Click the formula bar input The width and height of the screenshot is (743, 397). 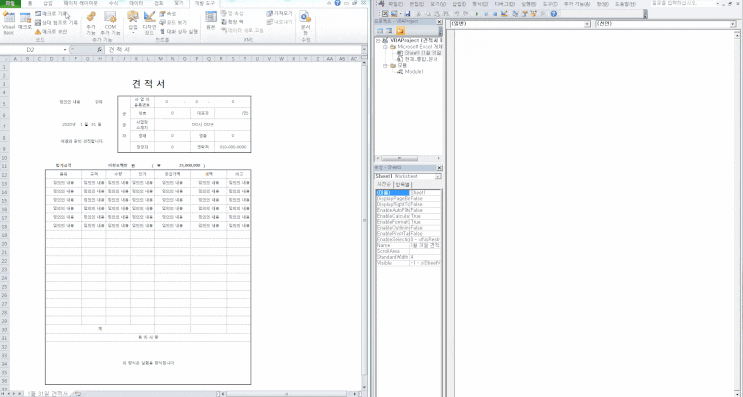pyautogui.click(x=232, y=50)
